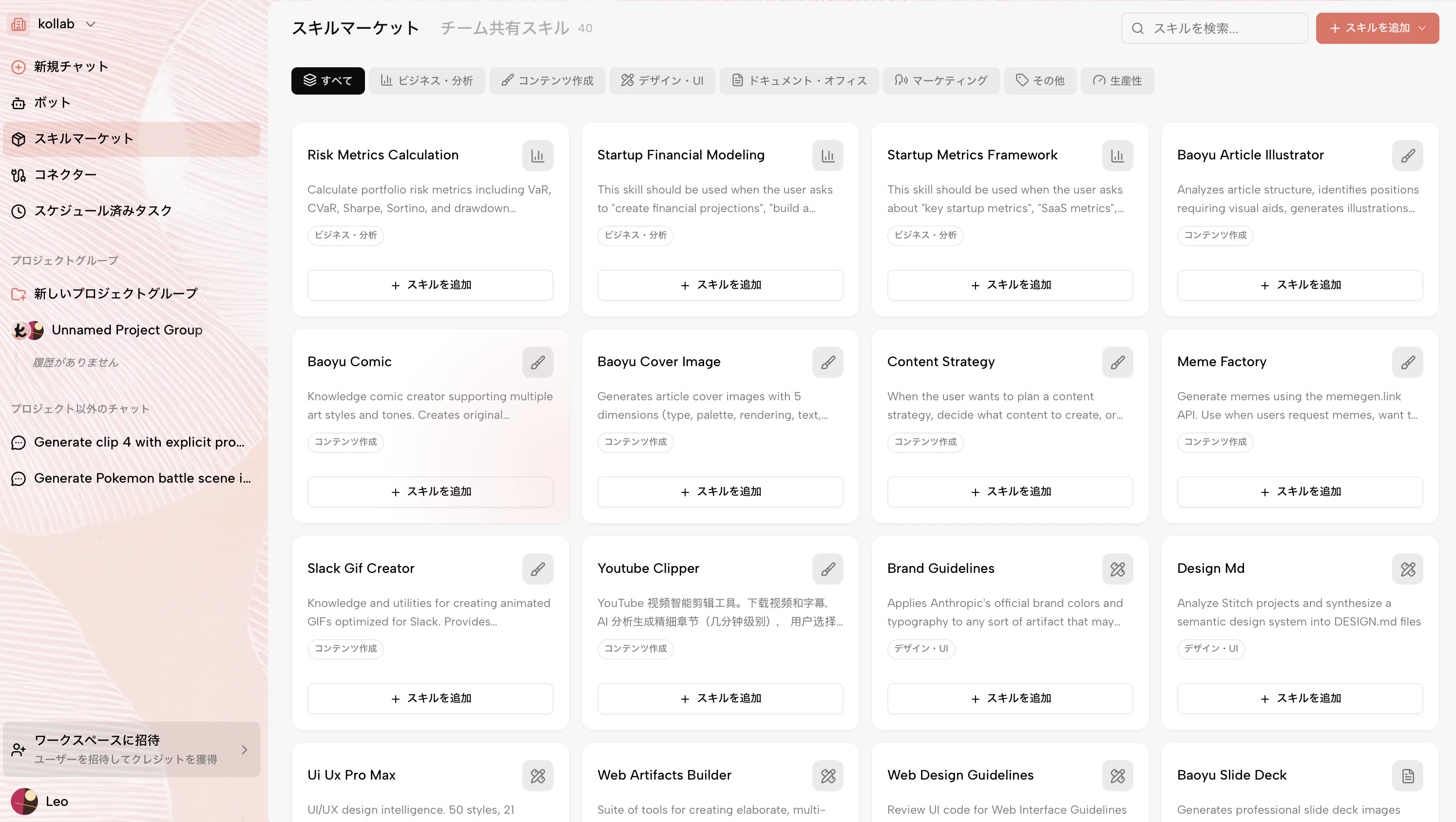The image size is (1456, 822).
Task: Add the Meme Factory skill
Action: [1300, 492]
